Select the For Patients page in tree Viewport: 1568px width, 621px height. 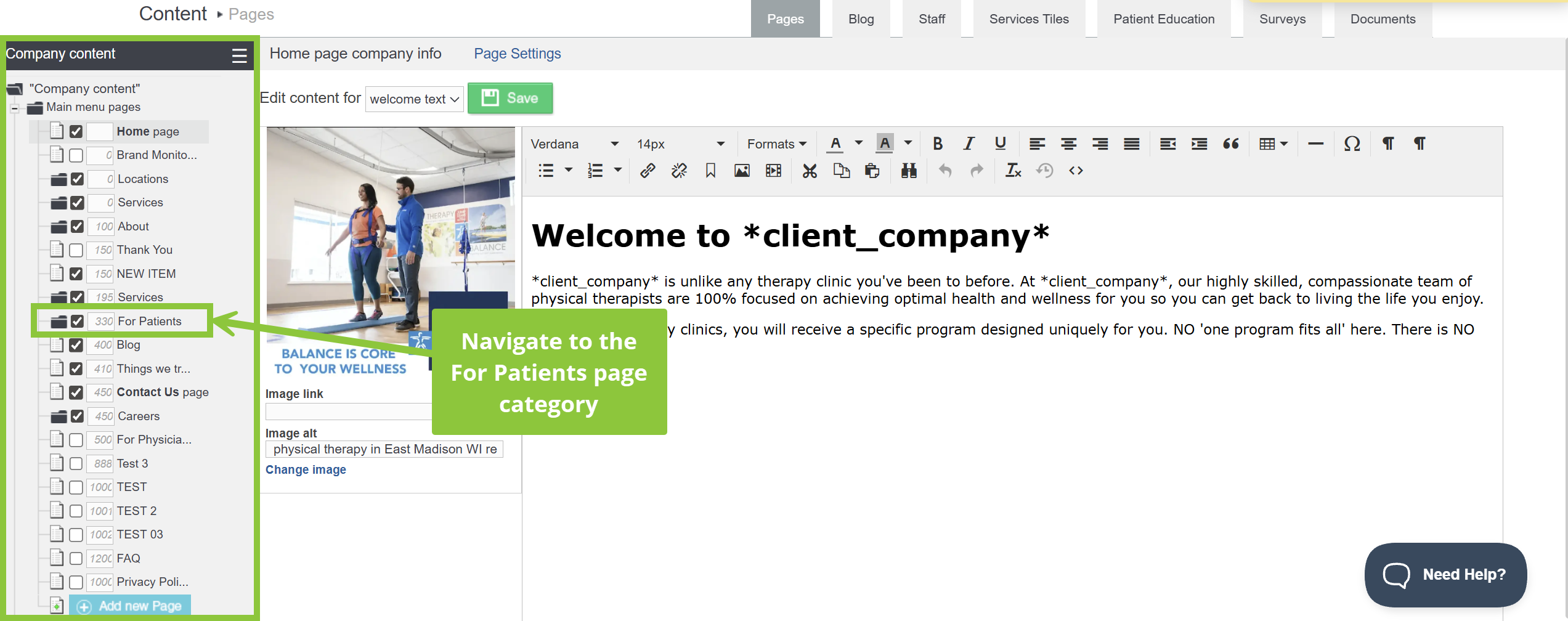[150, 322]
